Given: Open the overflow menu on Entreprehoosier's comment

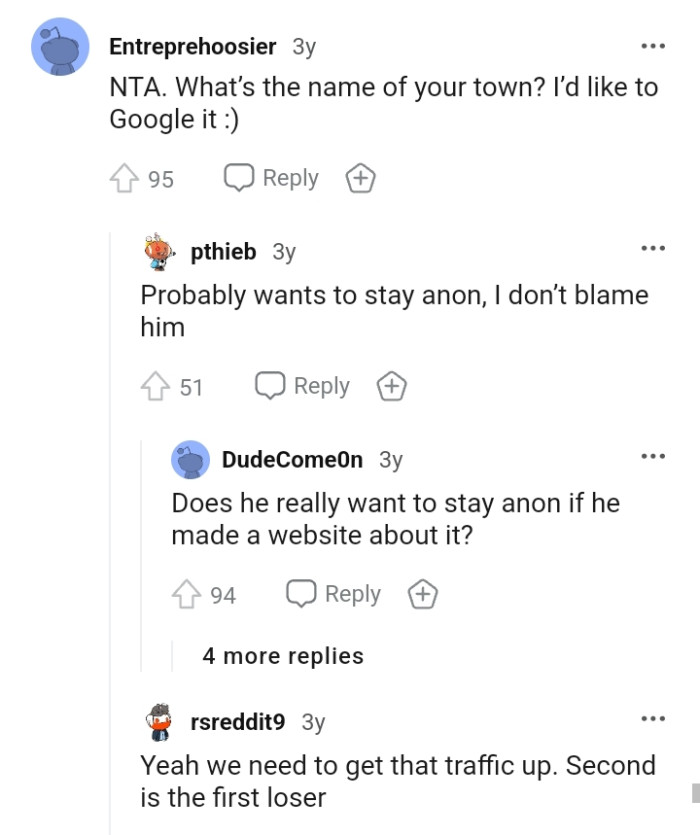Looking at the screenshot, I should pyautogui.click(x=651, y=45).
